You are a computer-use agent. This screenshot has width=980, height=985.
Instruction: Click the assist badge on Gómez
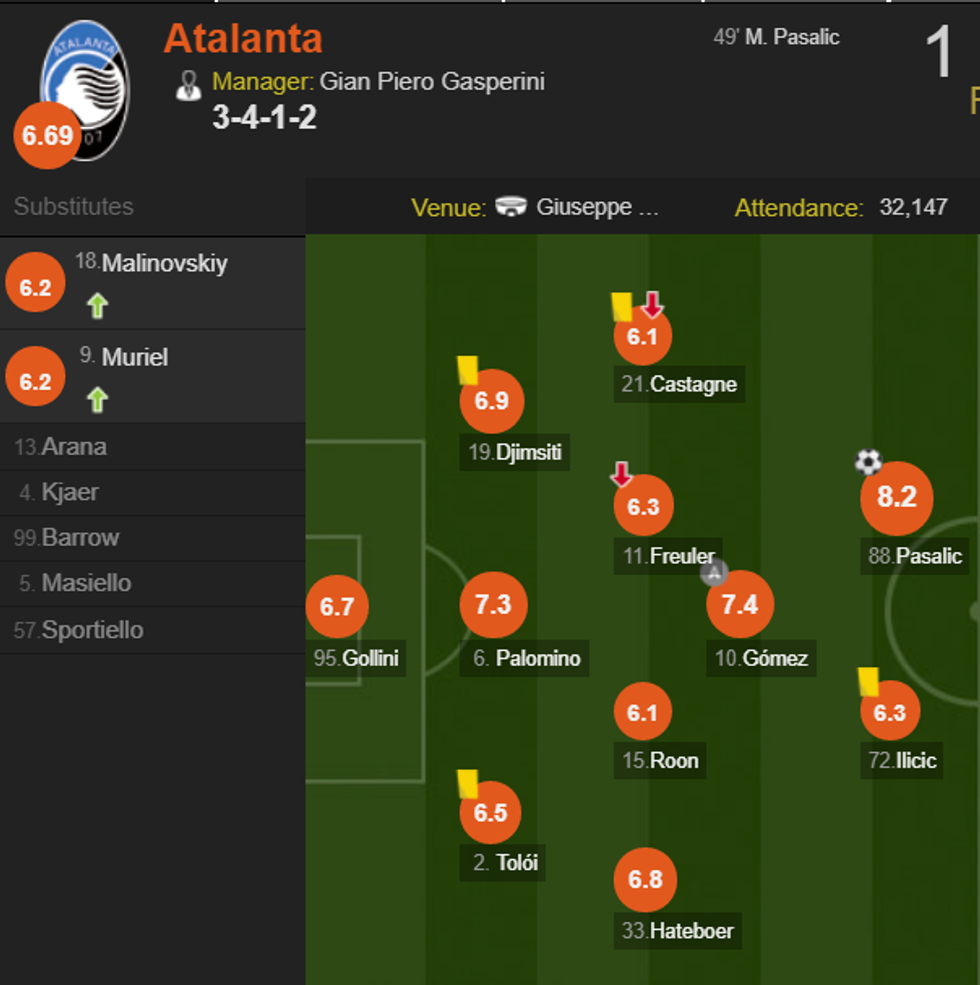713,573
